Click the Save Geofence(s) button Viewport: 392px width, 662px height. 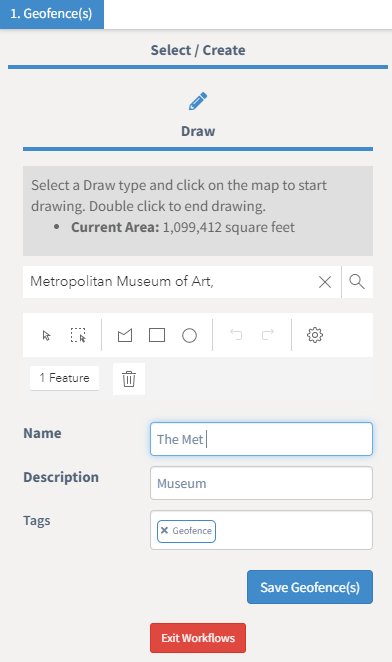point(310,587)
